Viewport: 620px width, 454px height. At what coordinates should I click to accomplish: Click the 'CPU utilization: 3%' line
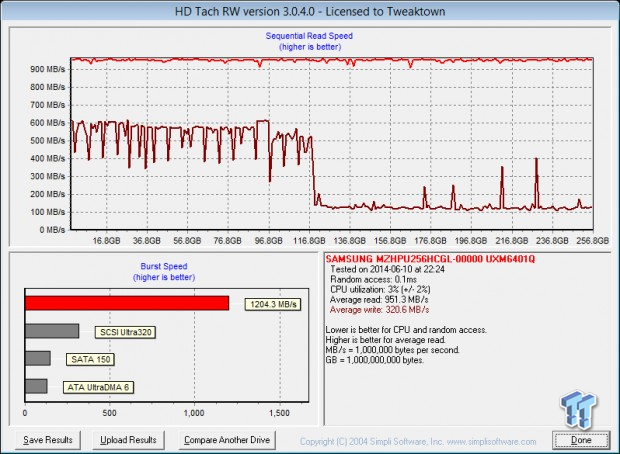pos(380,289)
